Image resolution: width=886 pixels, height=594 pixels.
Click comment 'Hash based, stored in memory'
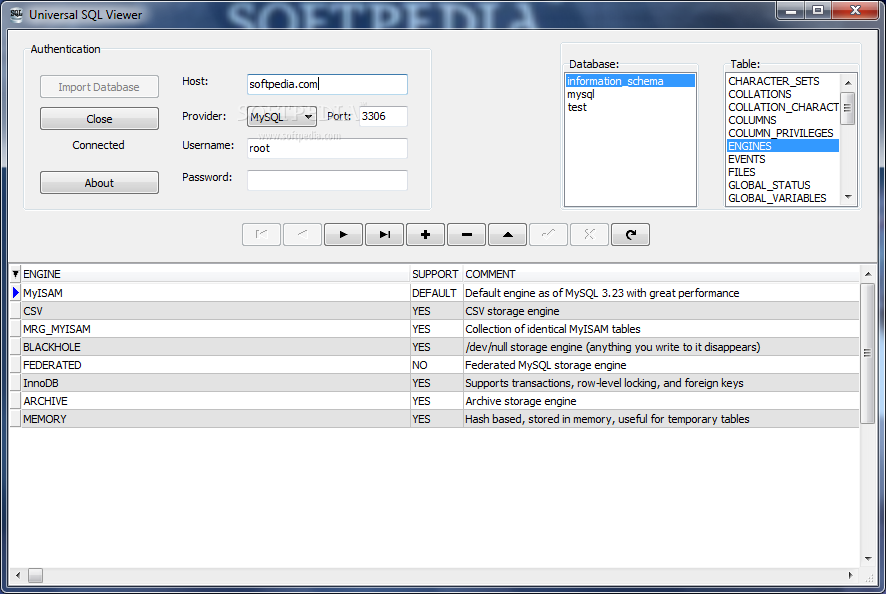(x=661, y=419)
